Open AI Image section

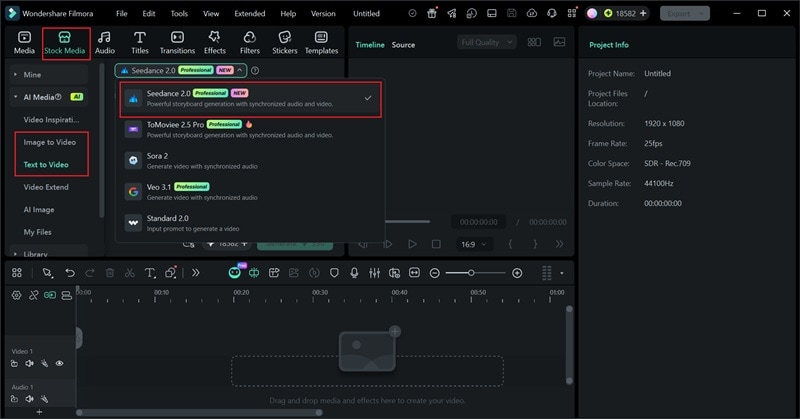point(39,210)
